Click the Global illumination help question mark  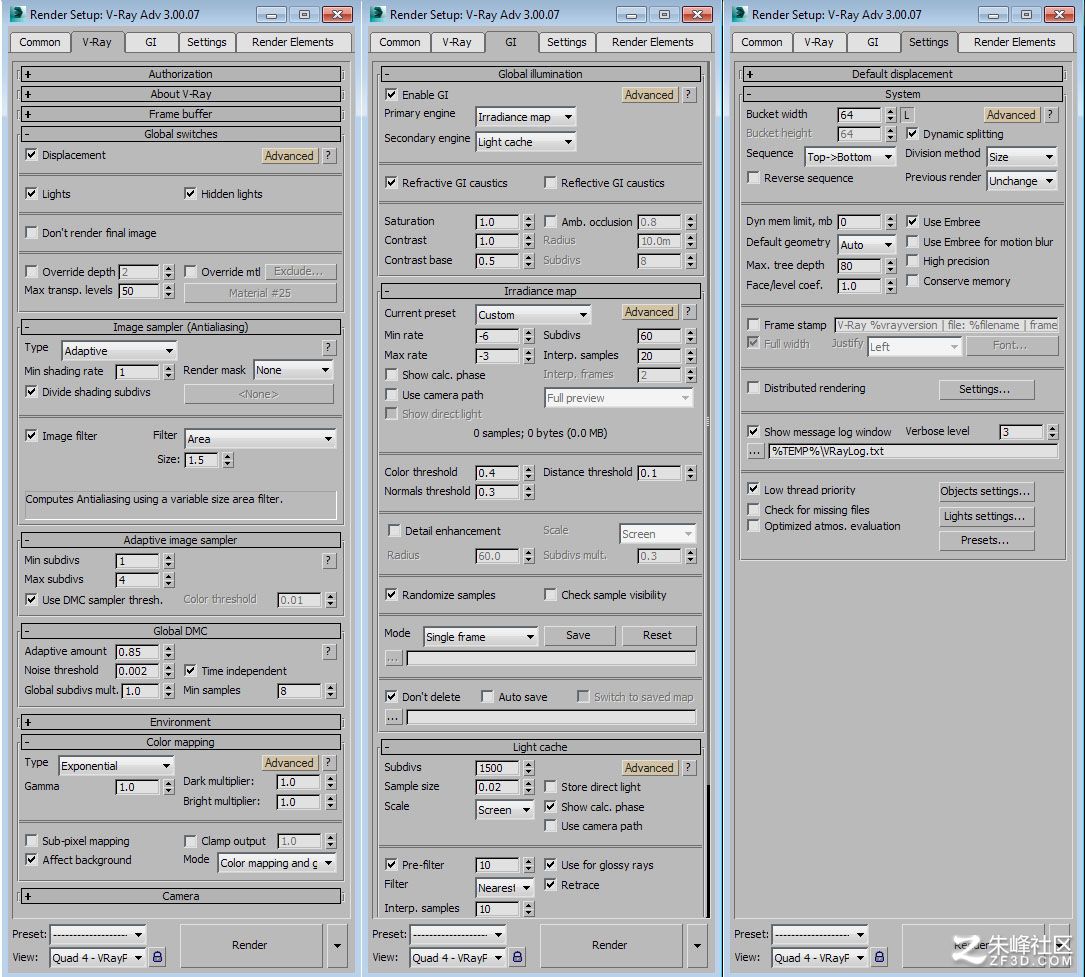pos(689,95)
